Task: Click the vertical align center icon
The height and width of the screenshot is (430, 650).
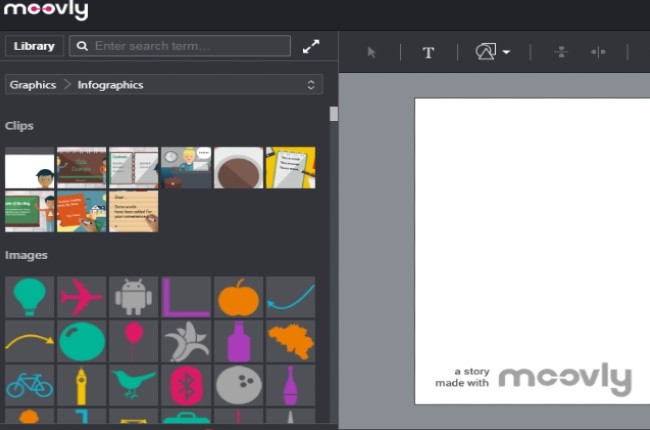Action: click(x=561, y=52)
